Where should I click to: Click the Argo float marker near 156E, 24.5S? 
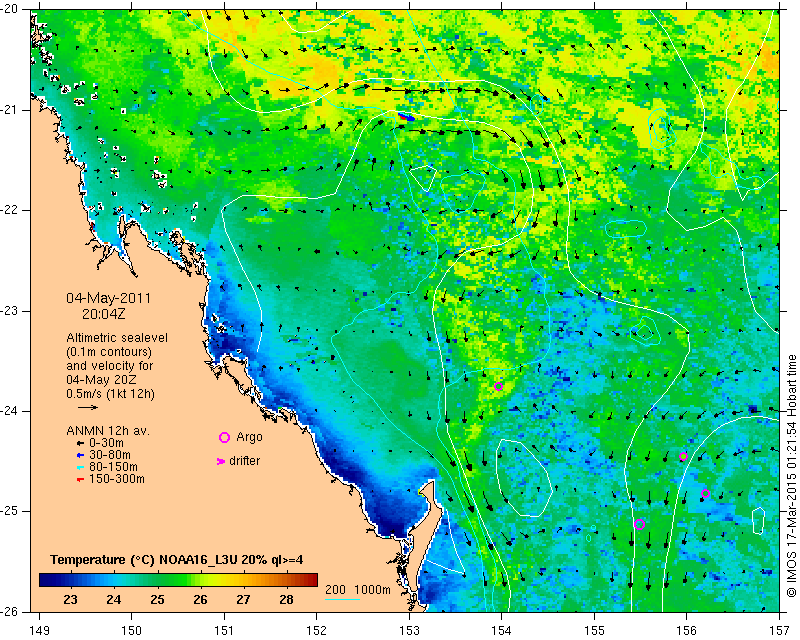pyautogui.click(x=684, y=457)
